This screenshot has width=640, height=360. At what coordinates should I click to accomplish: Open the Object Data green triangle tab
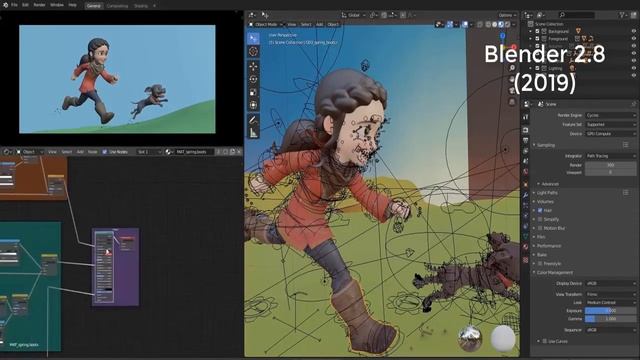[x=526, y=236]
